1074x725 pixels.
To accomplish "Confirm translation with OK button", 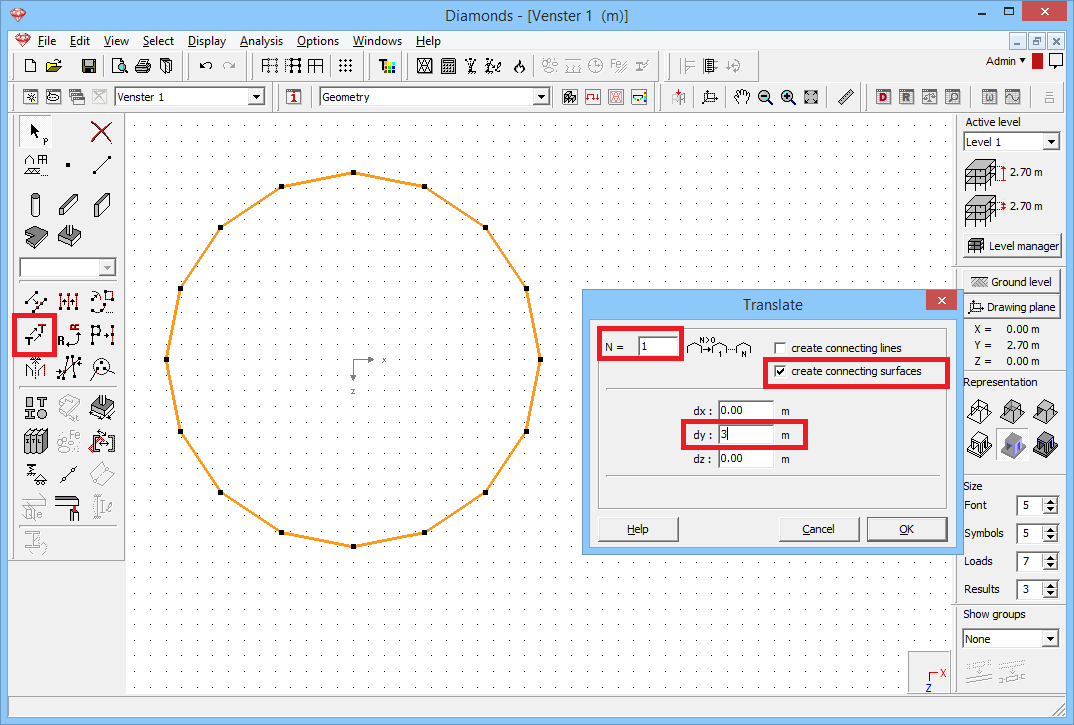I will click(x=907, y=529).
